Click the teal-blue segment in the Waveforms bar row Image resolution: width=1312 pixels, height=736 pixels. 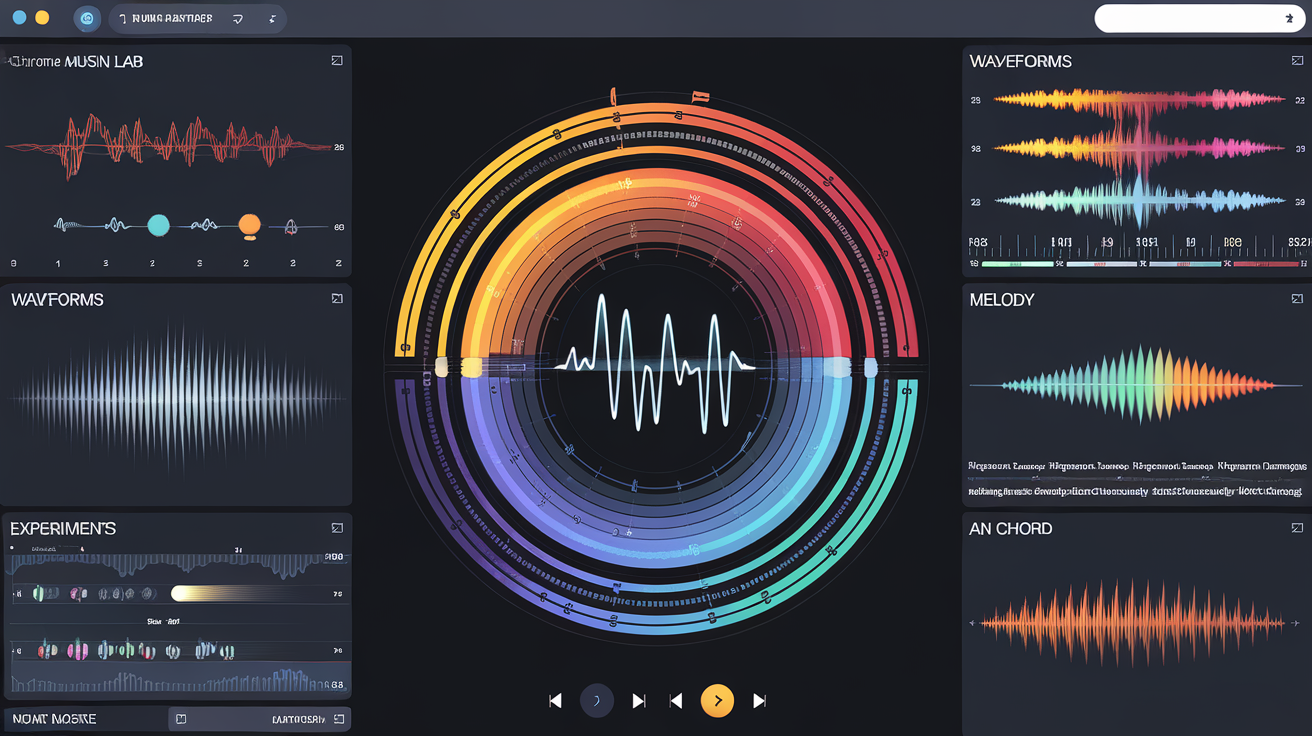click(1185, 264)
